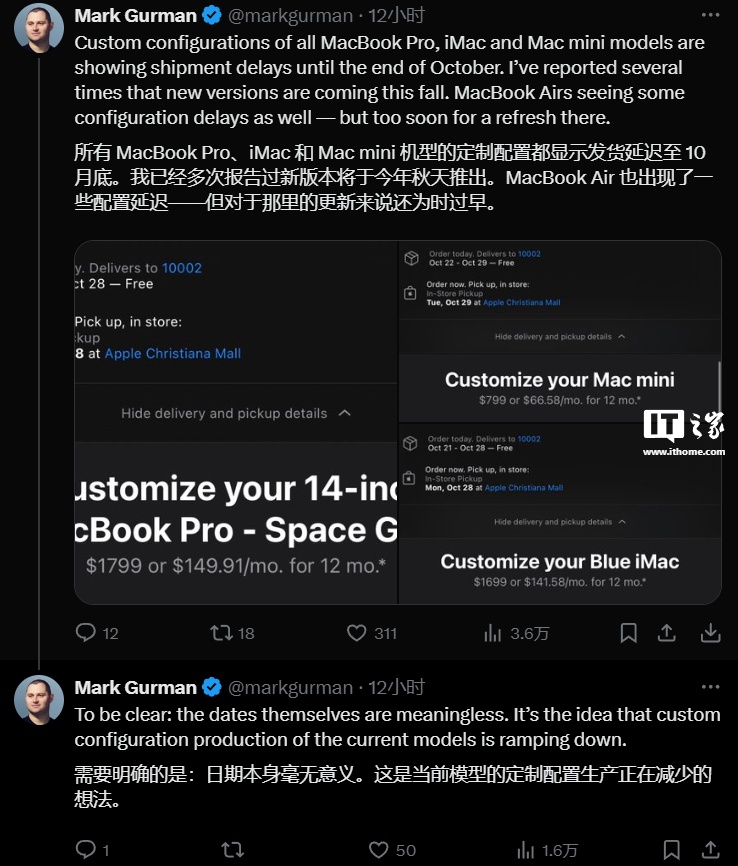Reply to the first tweet
This screenshot has width=738, height=866.
(87, 632)
